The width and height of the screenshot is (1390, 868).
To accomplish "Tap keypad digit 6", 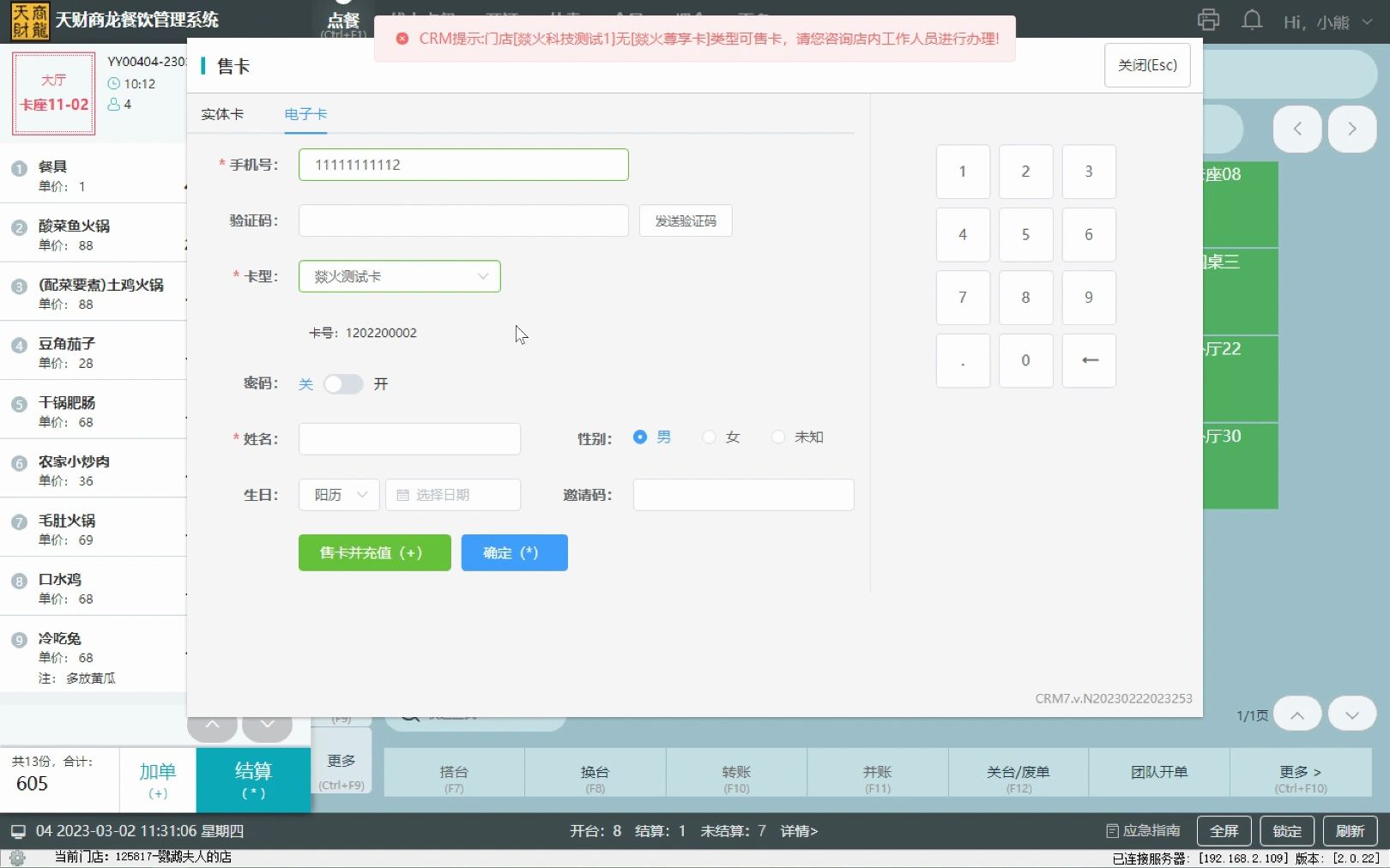I will [1089, 234].
